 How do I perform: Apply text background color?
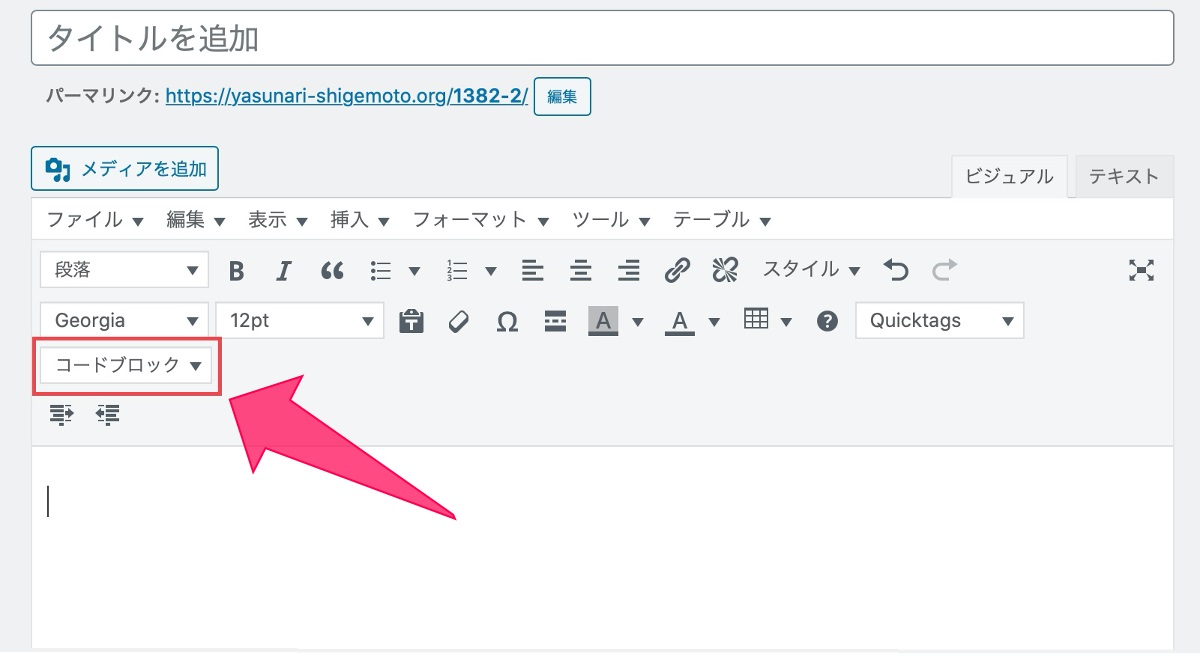603,321
